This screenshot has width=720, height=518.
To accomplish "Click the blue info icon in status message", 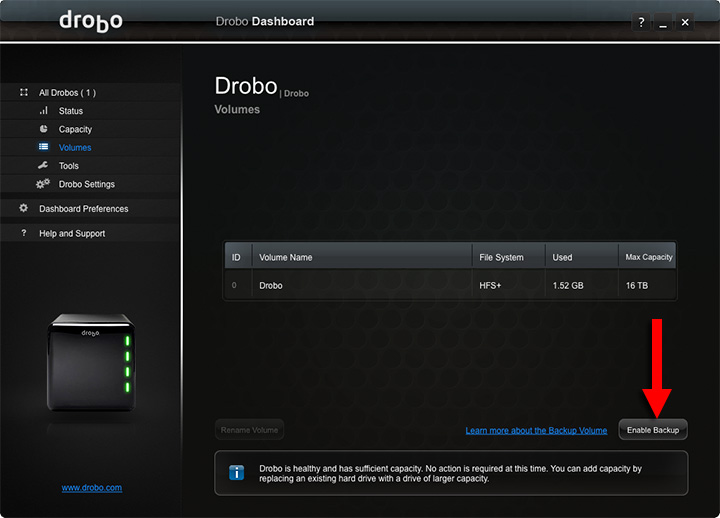I will click(x=236, y=473).
